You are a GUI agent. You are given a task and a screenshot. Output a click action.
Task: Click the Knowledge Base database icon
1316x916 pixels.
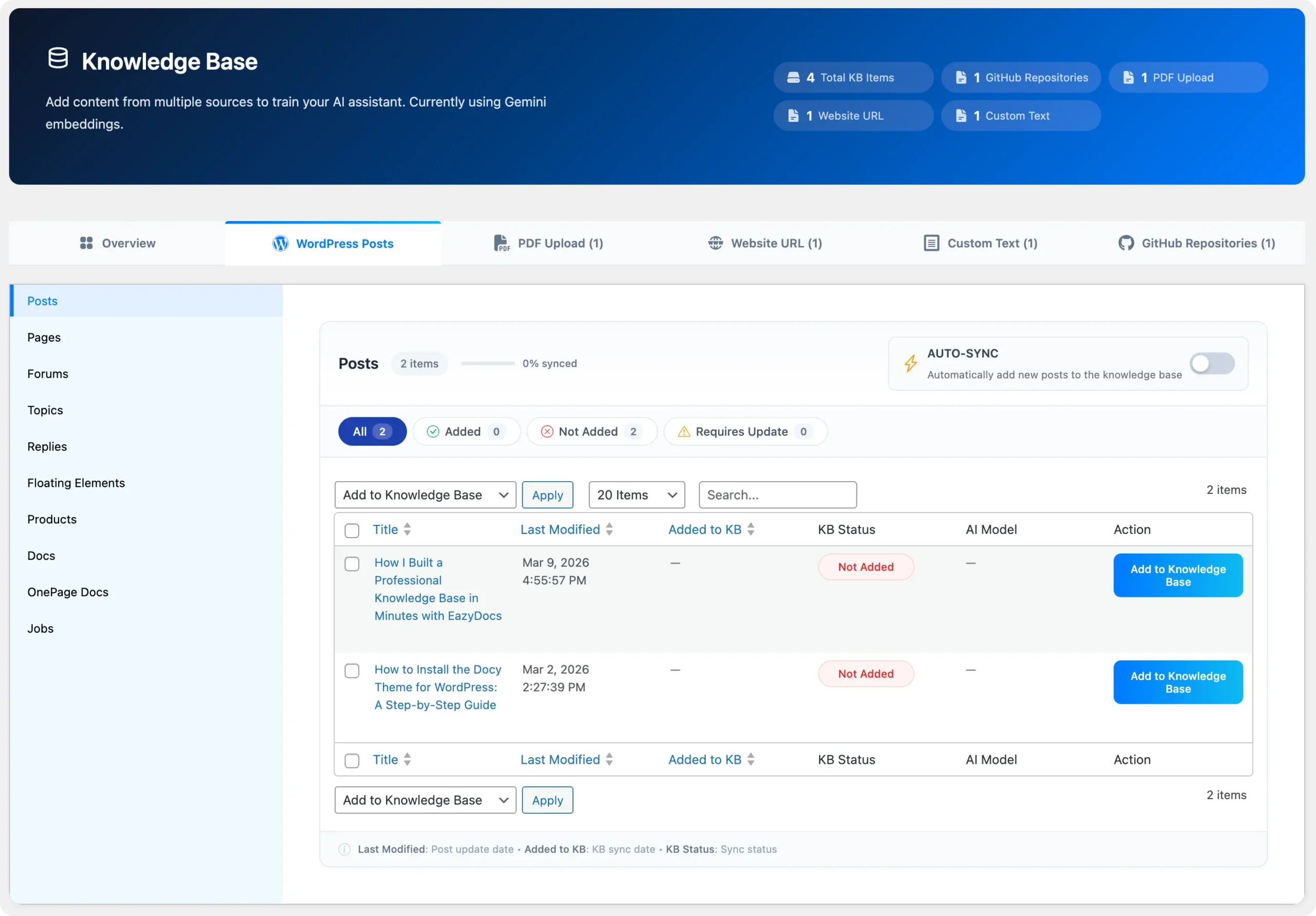point(58,59)
